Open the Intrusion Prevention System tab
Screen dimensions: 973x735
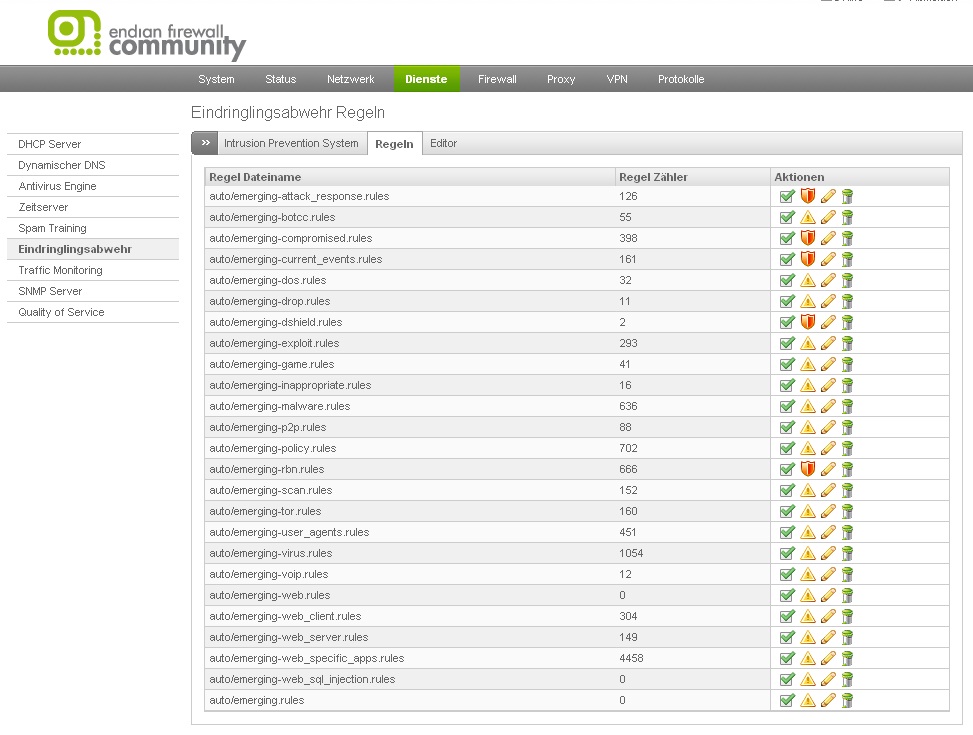pyautogui.click(x=291, y=144)
